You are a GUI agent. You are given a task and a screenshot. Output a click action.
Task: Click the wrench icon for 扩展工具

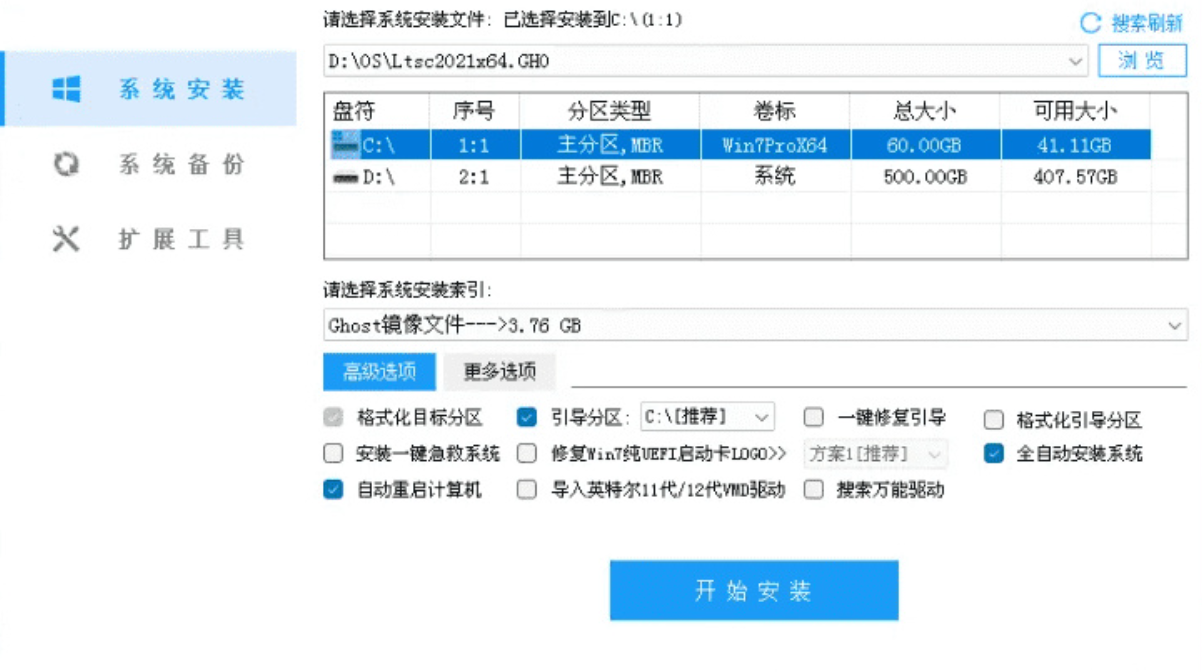click(x=65, y=238)
